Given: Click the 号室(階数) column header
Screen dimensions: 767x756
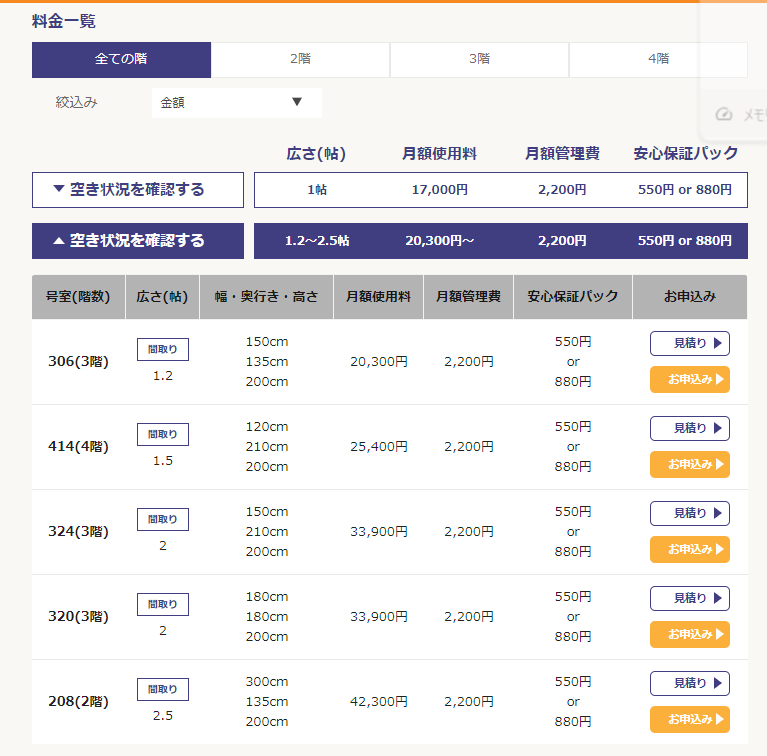Looking at the screenshot, I should [x=78, y=297].
